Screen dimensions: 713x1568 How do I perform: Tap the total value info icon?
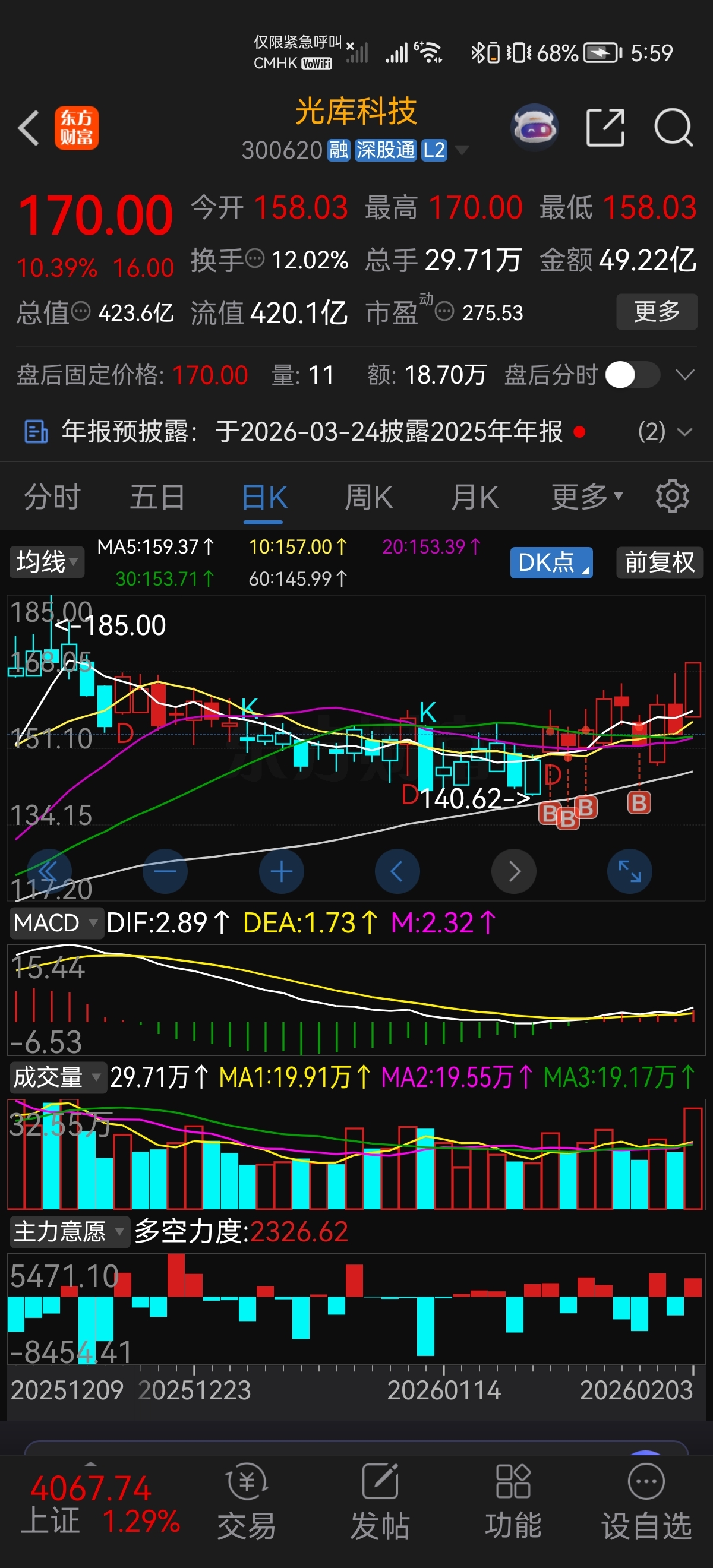[80, 312]
